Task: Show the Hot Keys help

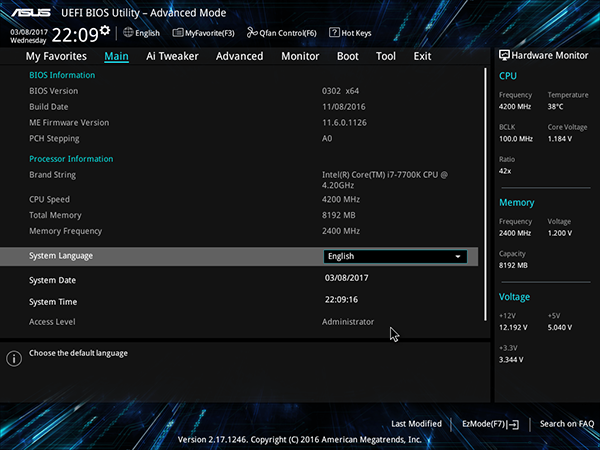Action: click(350, 33)
